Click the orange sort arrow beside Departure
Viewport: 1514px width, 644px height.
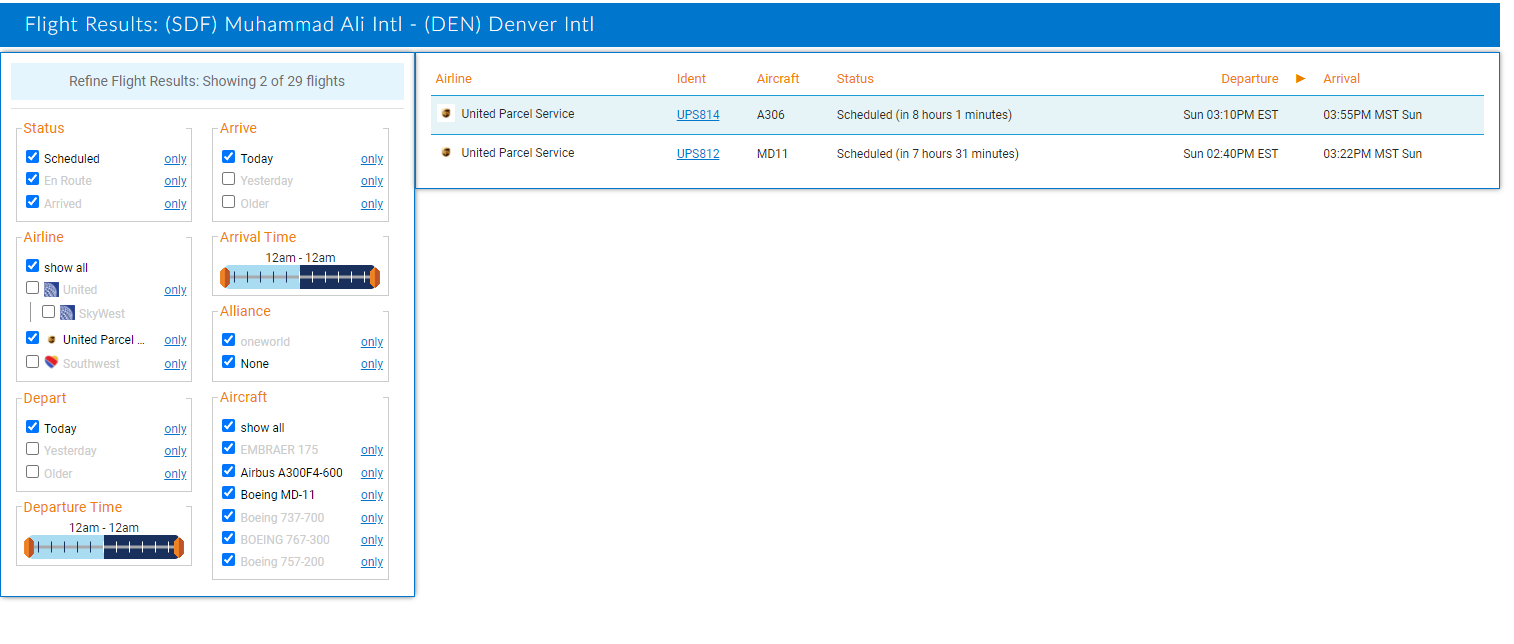1301,78
